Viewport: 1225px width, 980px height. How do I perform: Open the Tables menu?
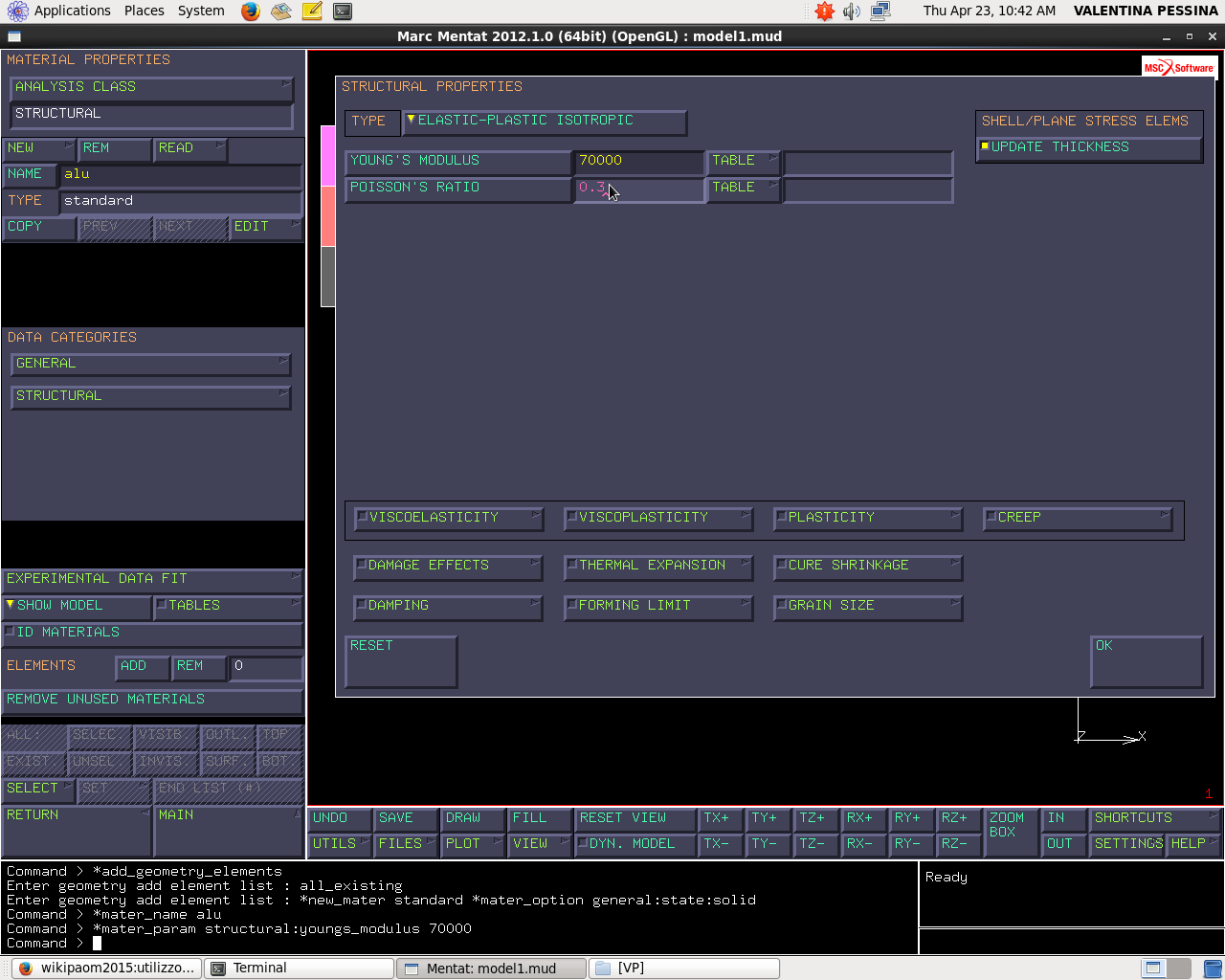click(x=228, y=607)
